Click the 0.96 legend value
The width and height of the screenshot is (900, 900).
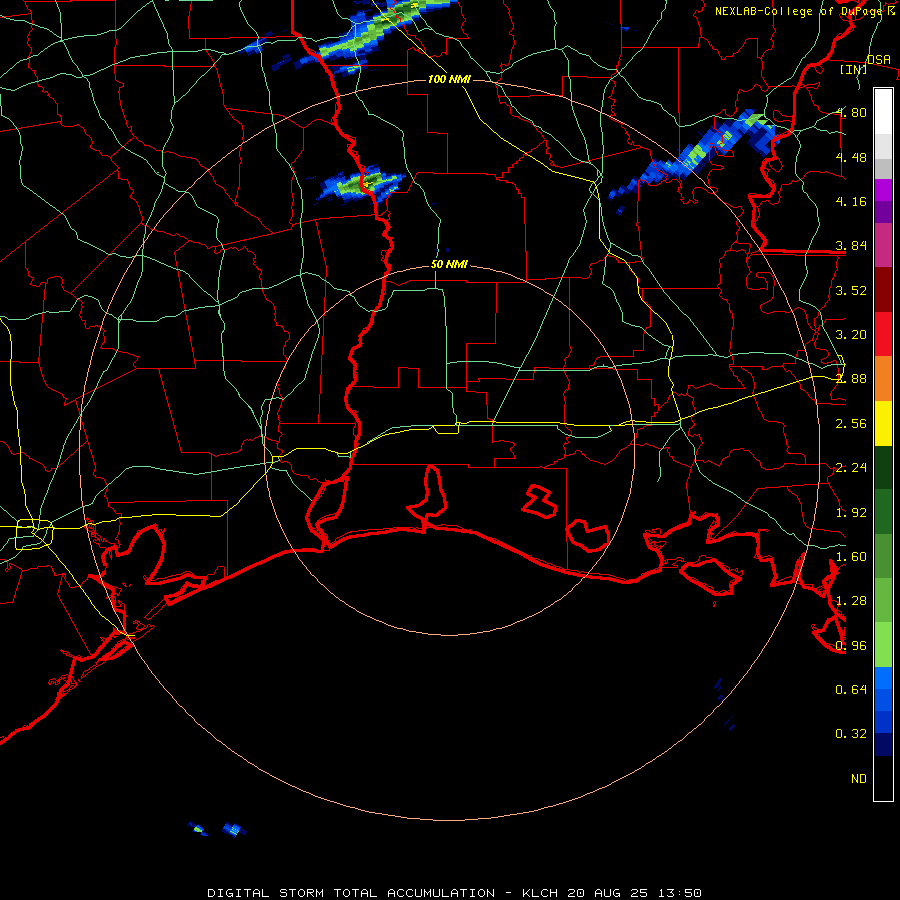click(x=851, y=646)
